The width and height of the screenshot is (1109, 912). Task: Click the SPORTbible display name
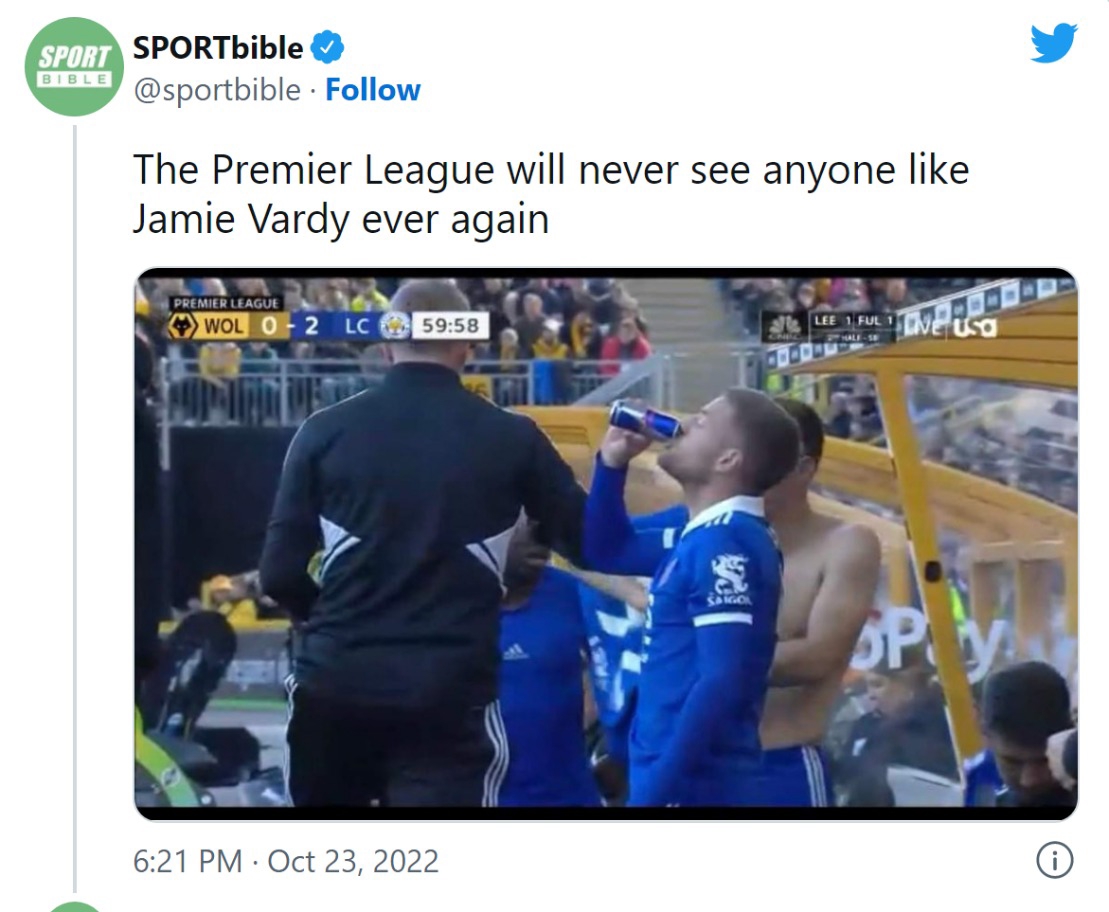[218, 48]
